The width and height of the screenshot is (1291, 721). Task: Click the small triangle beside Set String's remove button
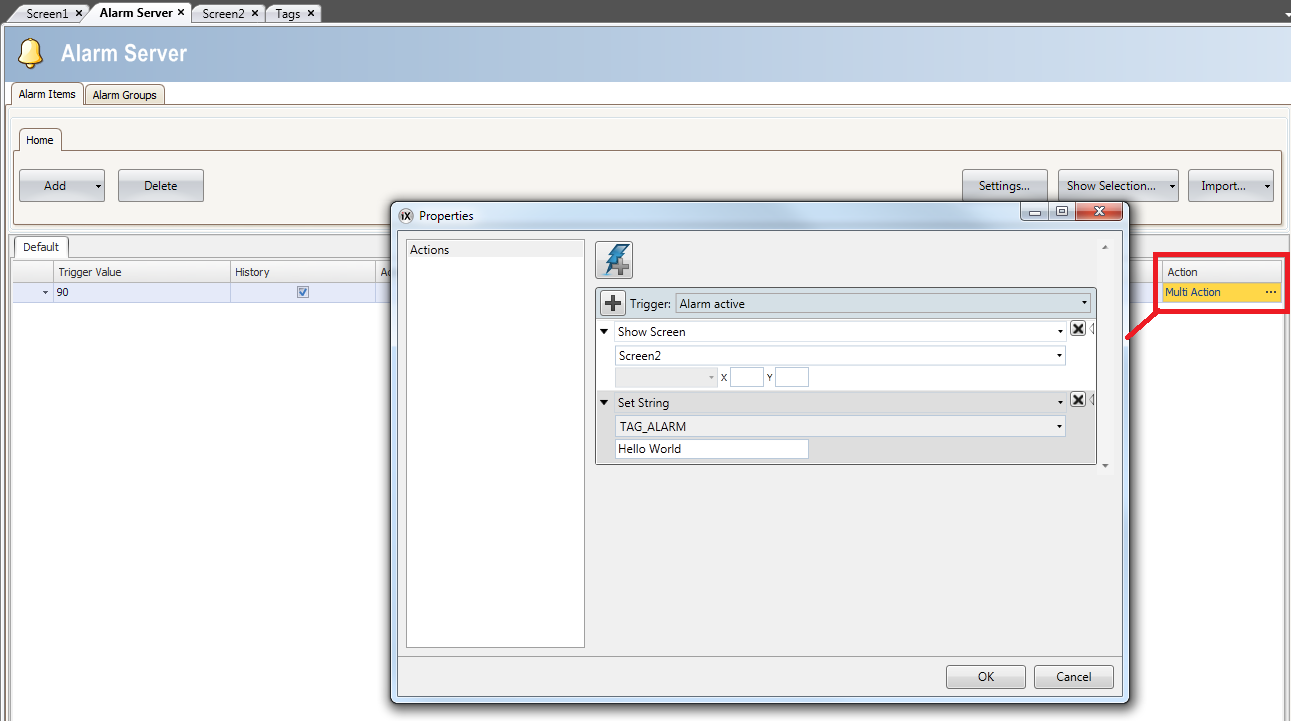point(1092,400)
